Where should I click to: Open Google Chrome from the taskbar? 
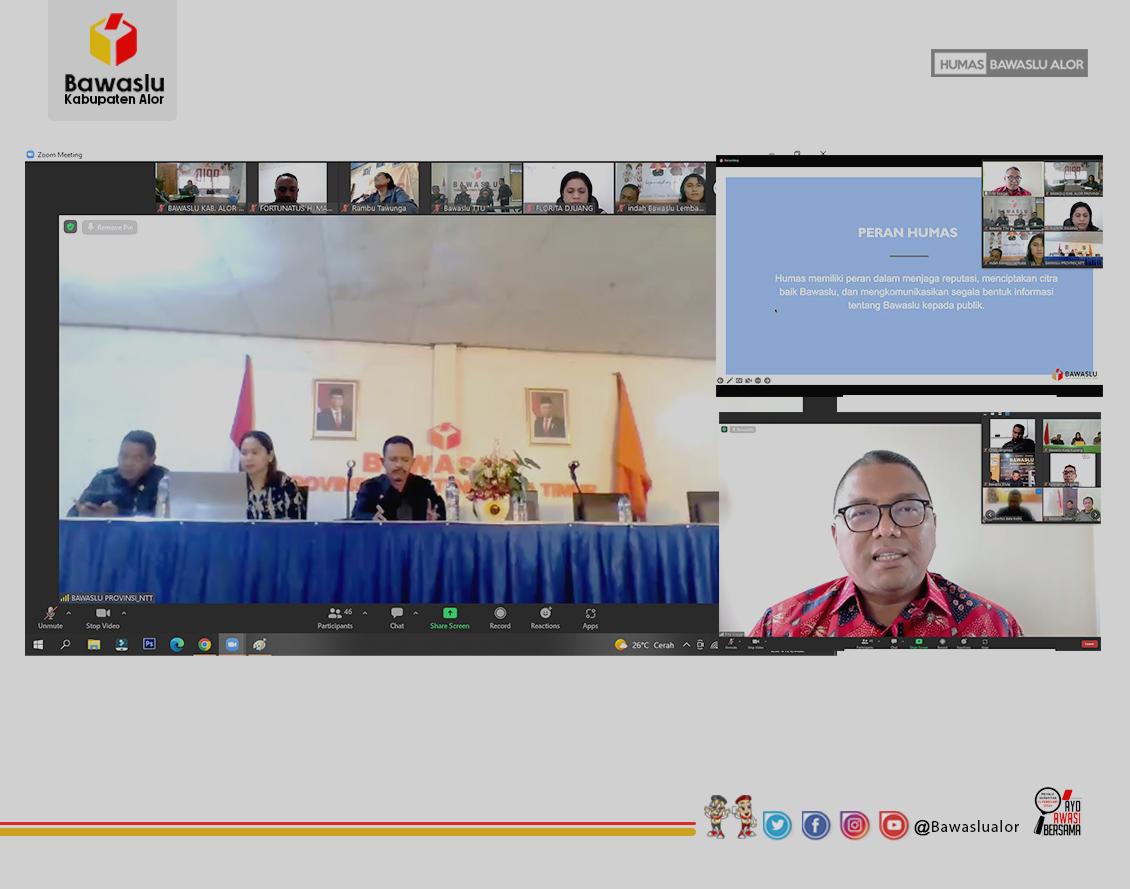click(205, 644)
